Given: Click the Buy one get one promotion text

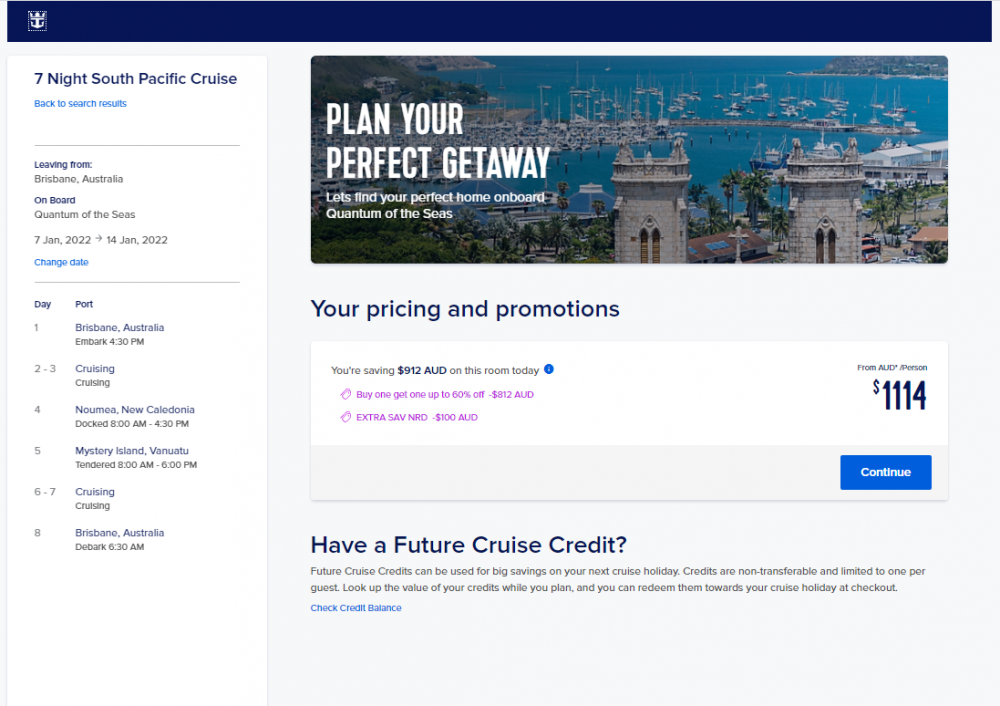Looking at the screenshot, I should 445,394.
